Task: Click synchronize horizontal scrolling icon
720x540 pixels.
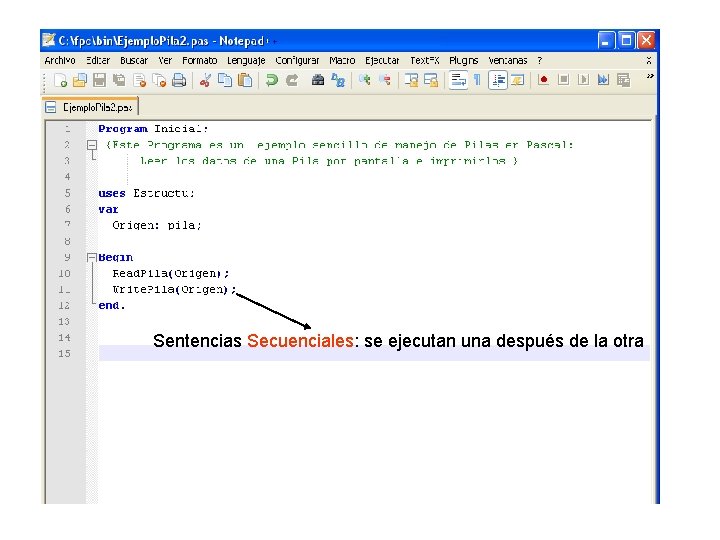Action: (x=431, y=80)
